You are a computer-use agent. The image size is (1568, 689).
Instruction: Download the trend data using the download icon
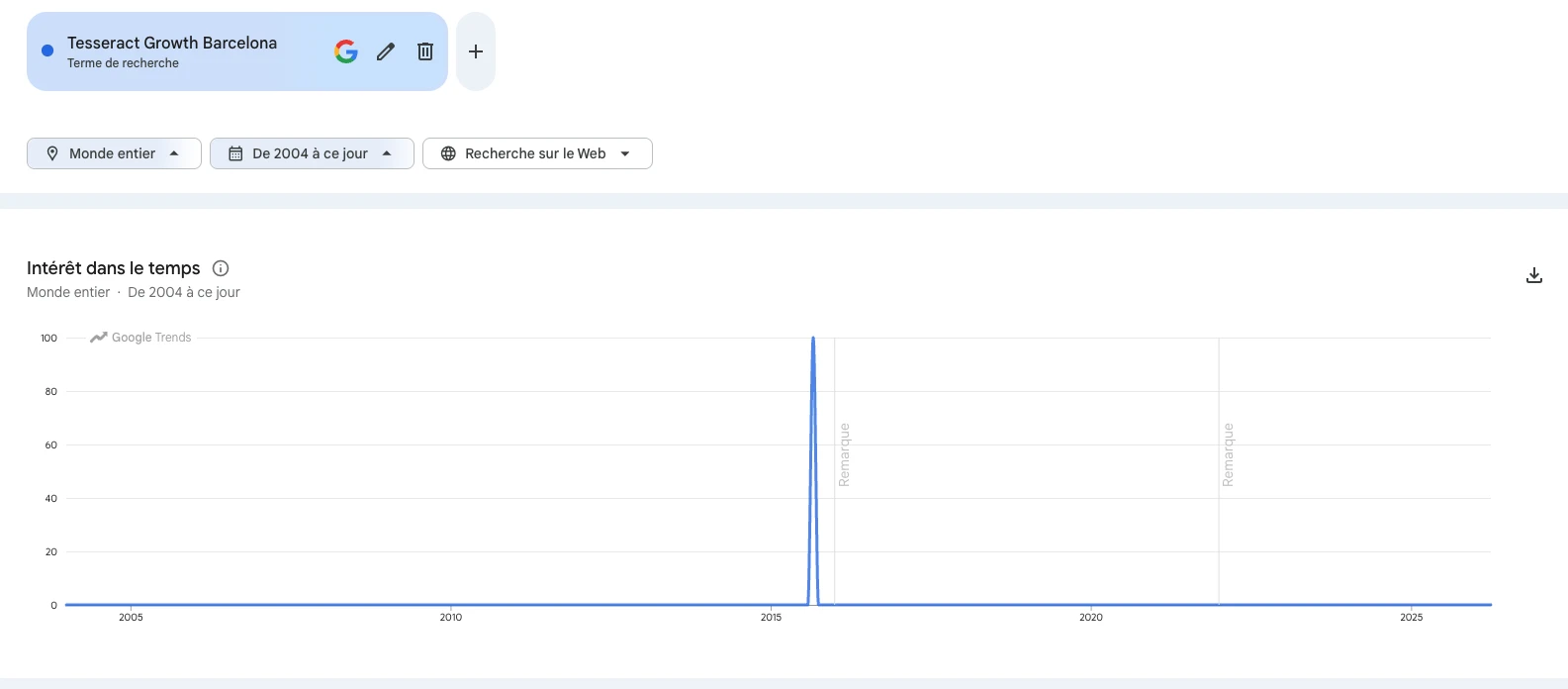coord(1533,274)
